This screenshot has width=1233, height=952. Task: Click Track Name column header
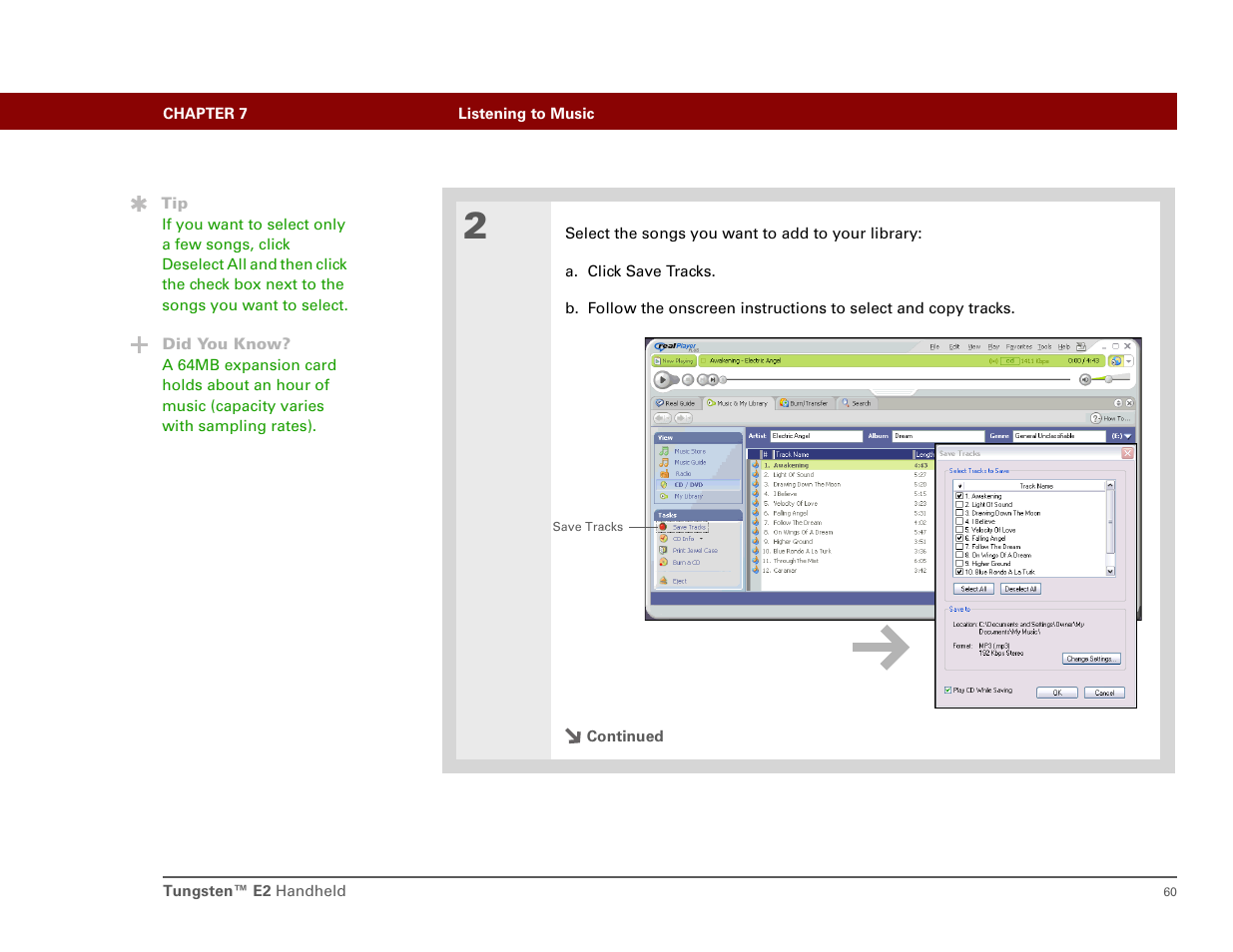coord(843,454)
